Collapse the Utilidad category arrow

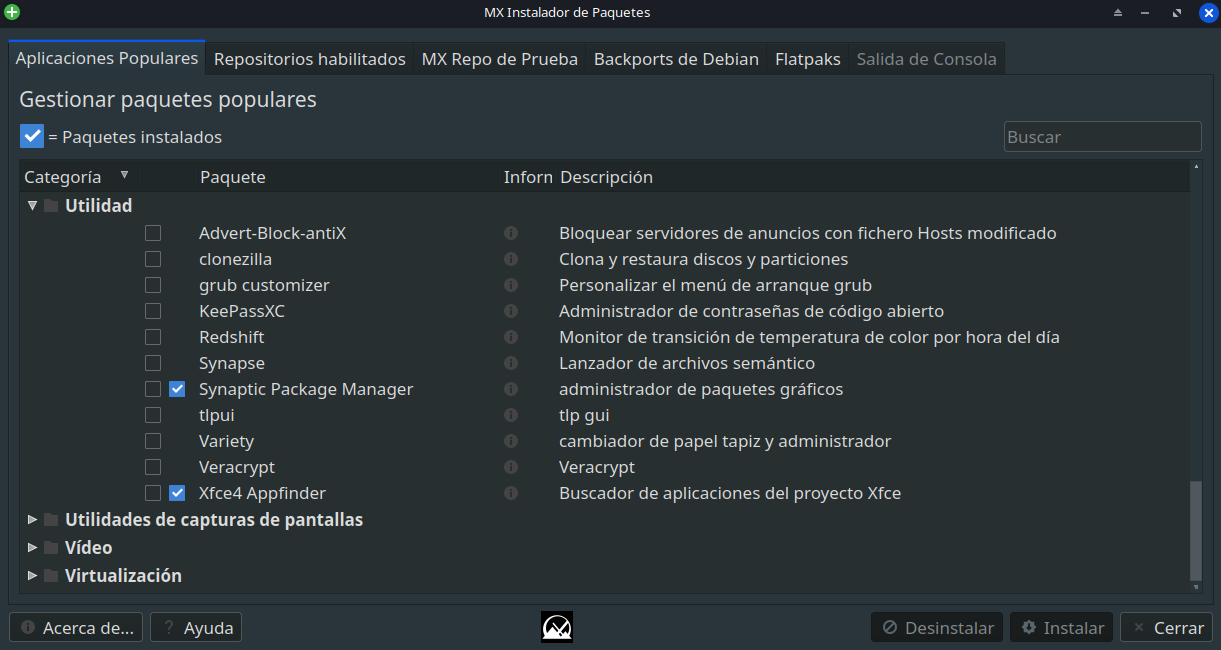(32, 206)
